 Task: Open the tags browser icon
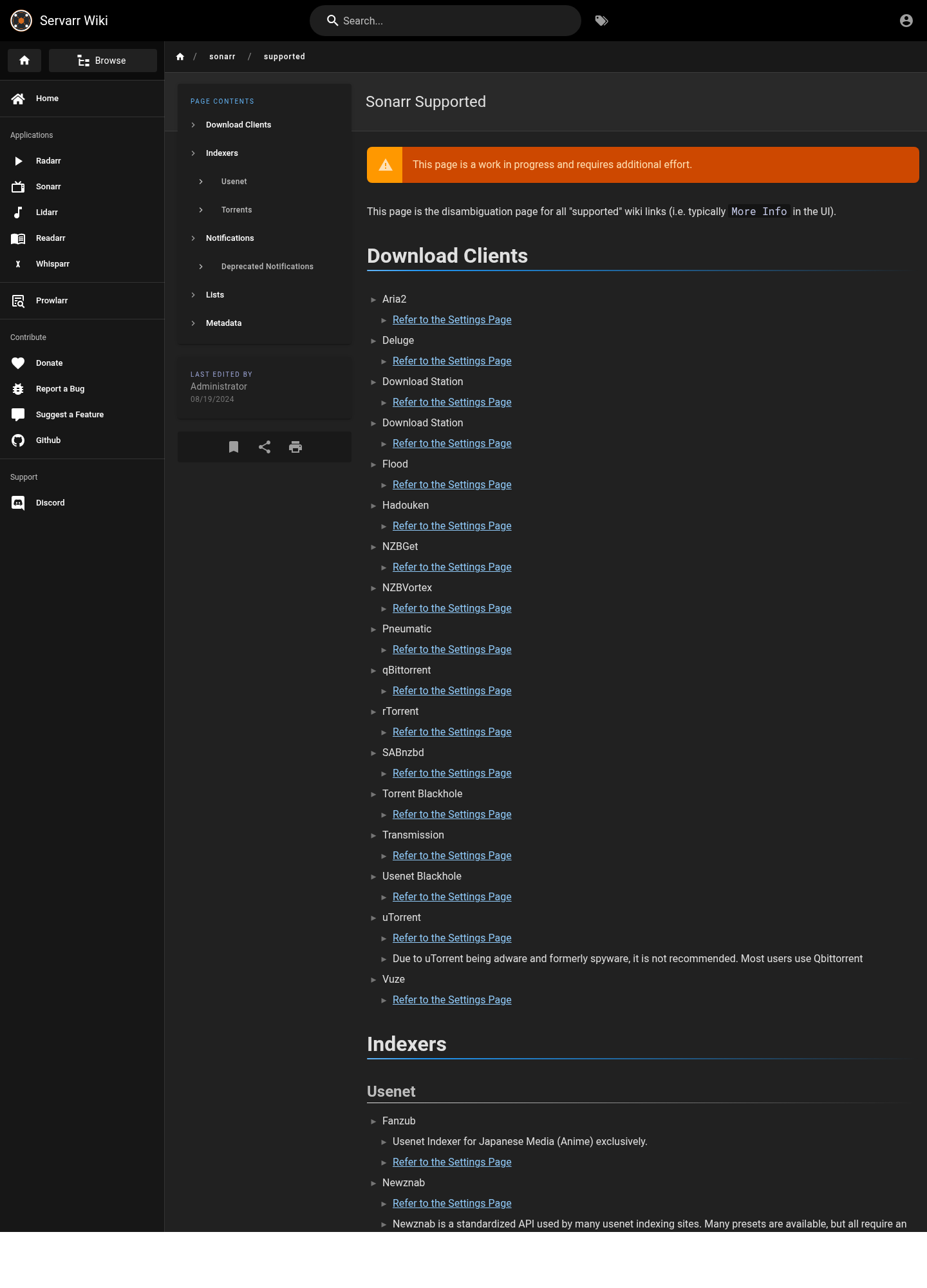[x=601, y=21]
